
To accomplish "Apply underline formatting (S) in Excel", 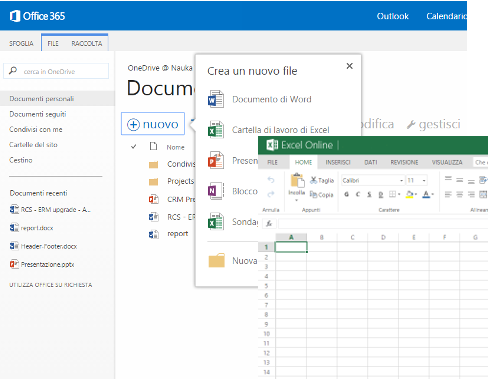I will pos(369,194).
